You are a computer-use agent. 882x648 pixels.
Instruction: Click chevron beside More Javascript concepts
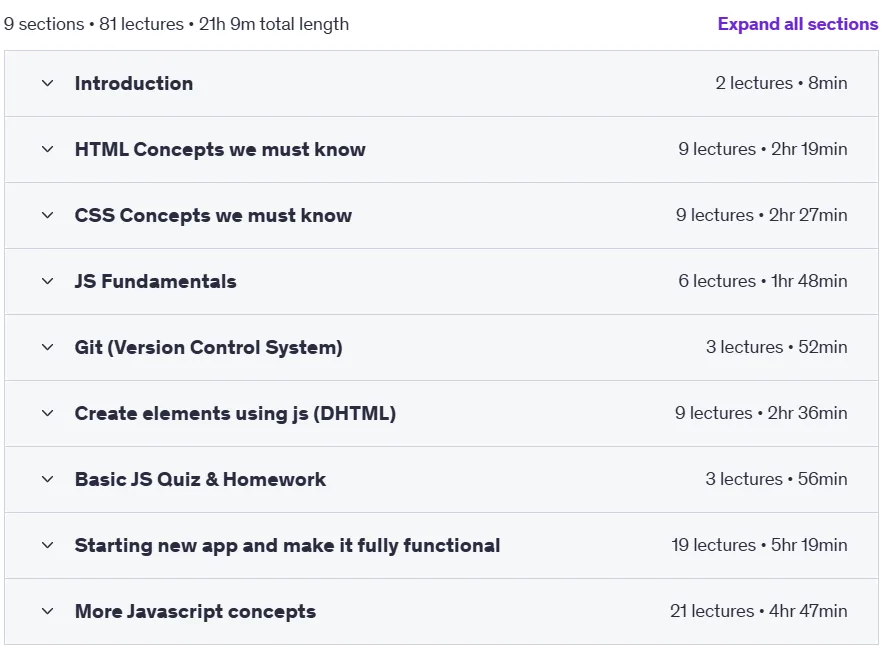point(48,611)
